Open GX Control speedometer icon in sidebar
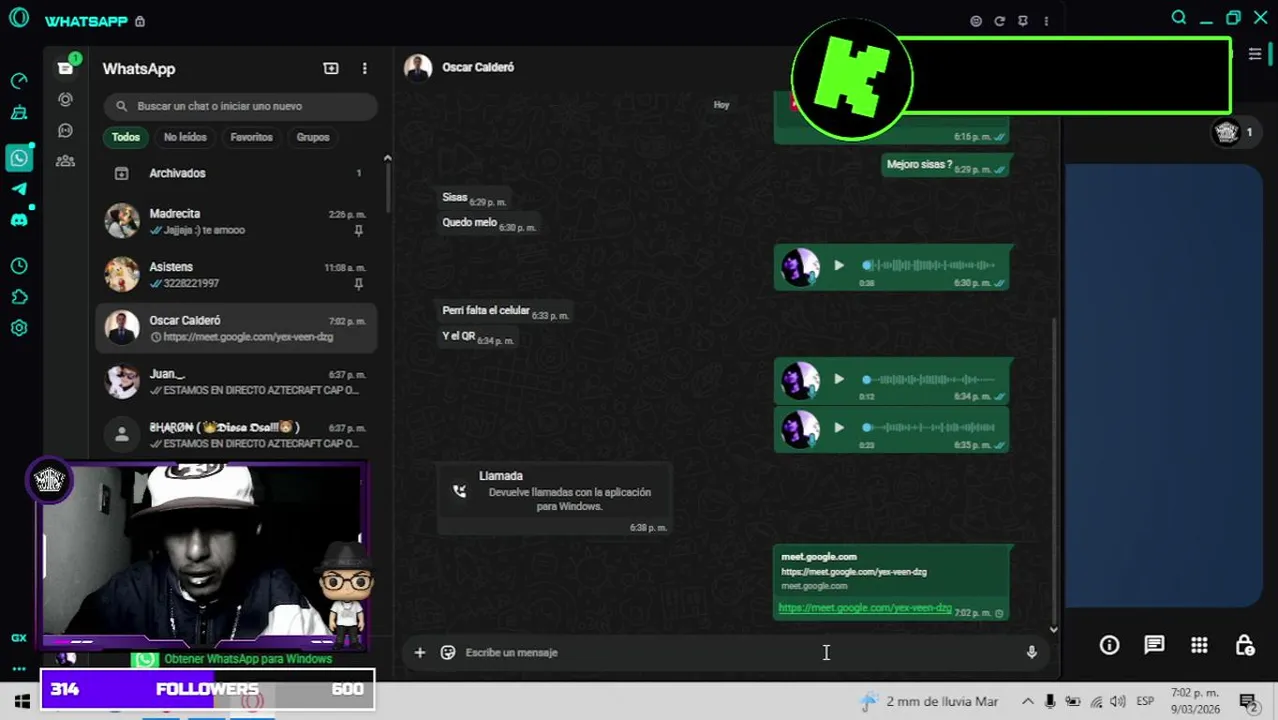This screenshot has height=720, width=1278. click(x=19, y=81)
